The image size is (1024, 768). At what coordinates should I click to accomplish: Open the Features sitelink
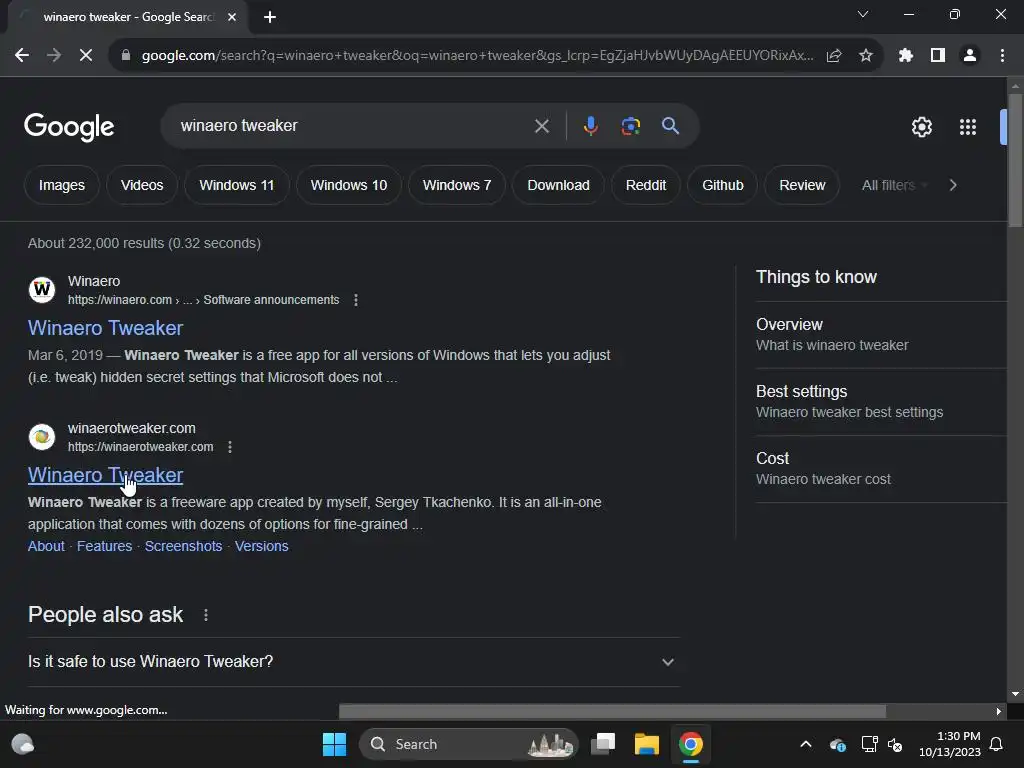(x=104, y=546)
